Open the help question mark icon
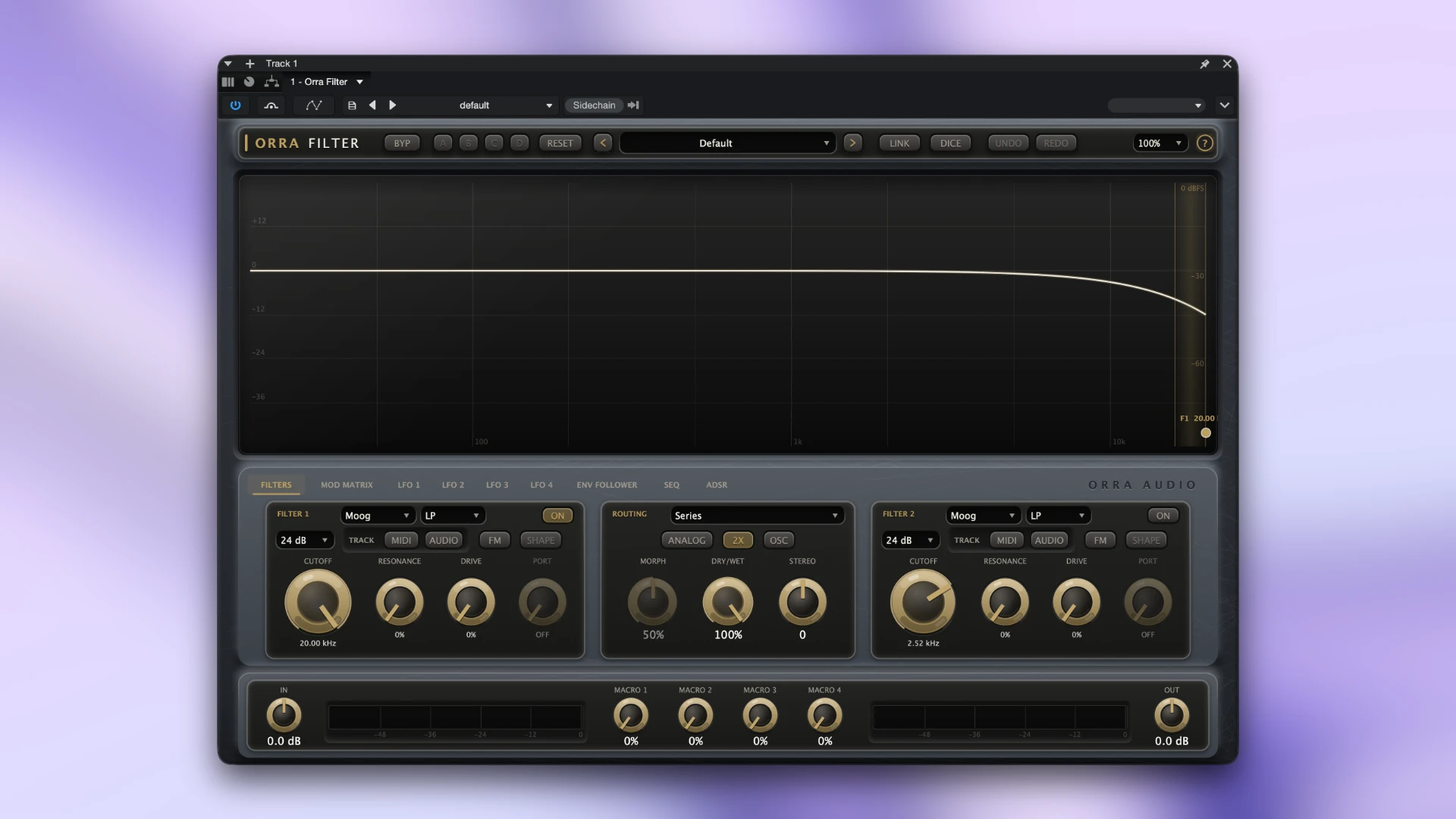The width and height of the screenshot is (1456, 819). (1204, 143)
